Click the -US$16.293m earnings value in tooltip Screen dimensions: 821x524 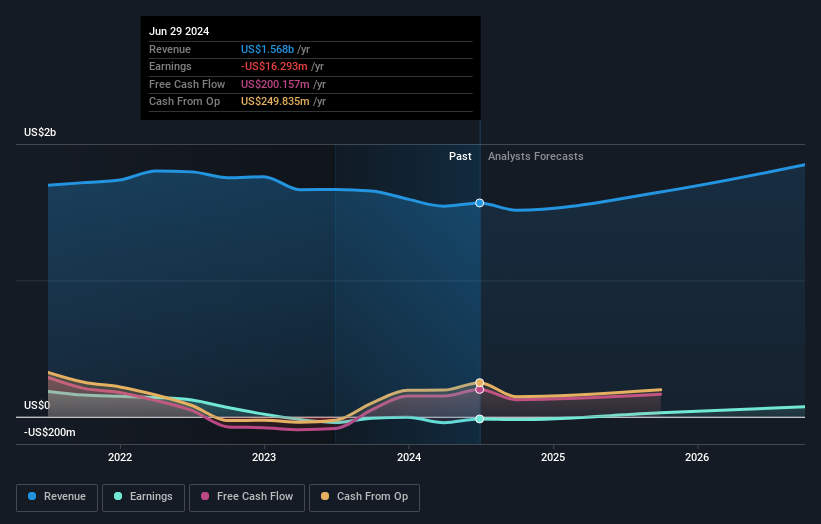click(x=274, y=66)
